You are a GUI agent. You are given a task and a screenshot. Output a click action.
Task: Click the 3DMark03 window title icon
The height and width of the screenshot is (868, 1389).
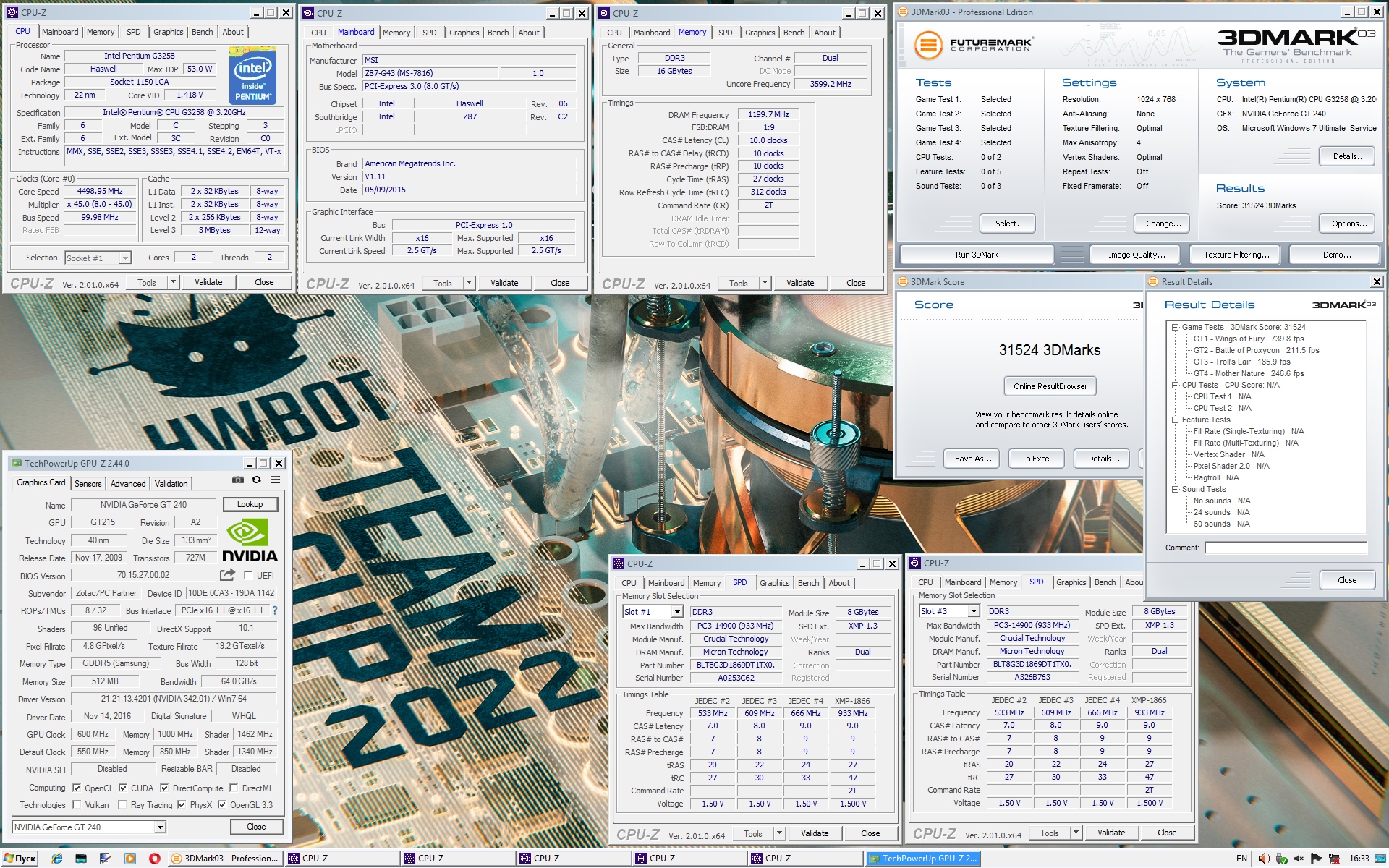point(903,12)
